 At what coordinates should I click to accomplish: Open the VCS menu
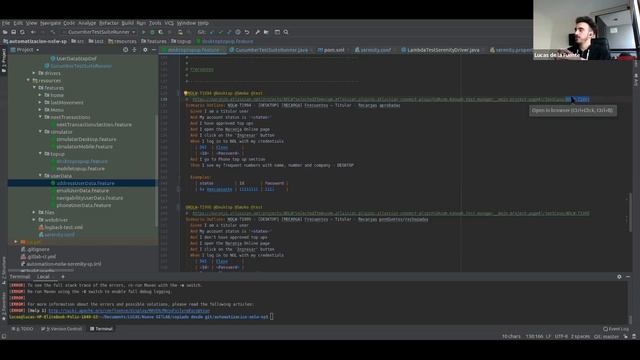[169, 23]
